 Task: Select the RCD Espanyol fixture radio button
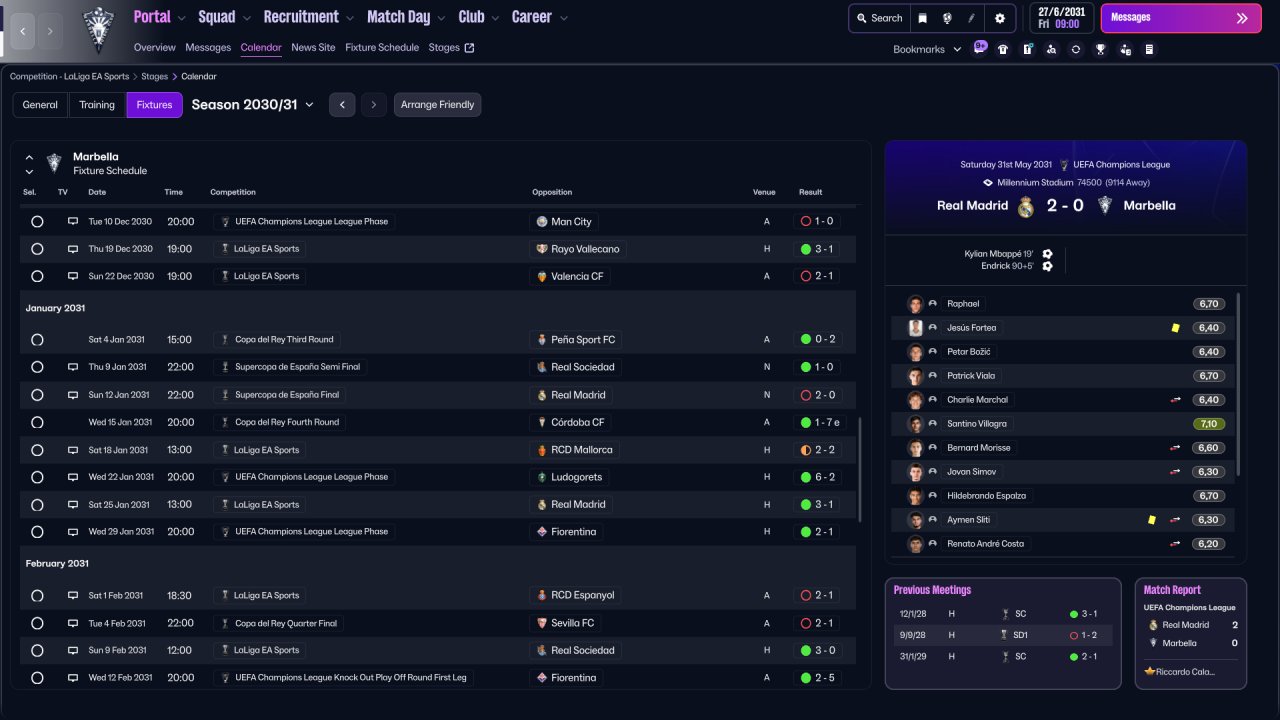pos(37,596)
